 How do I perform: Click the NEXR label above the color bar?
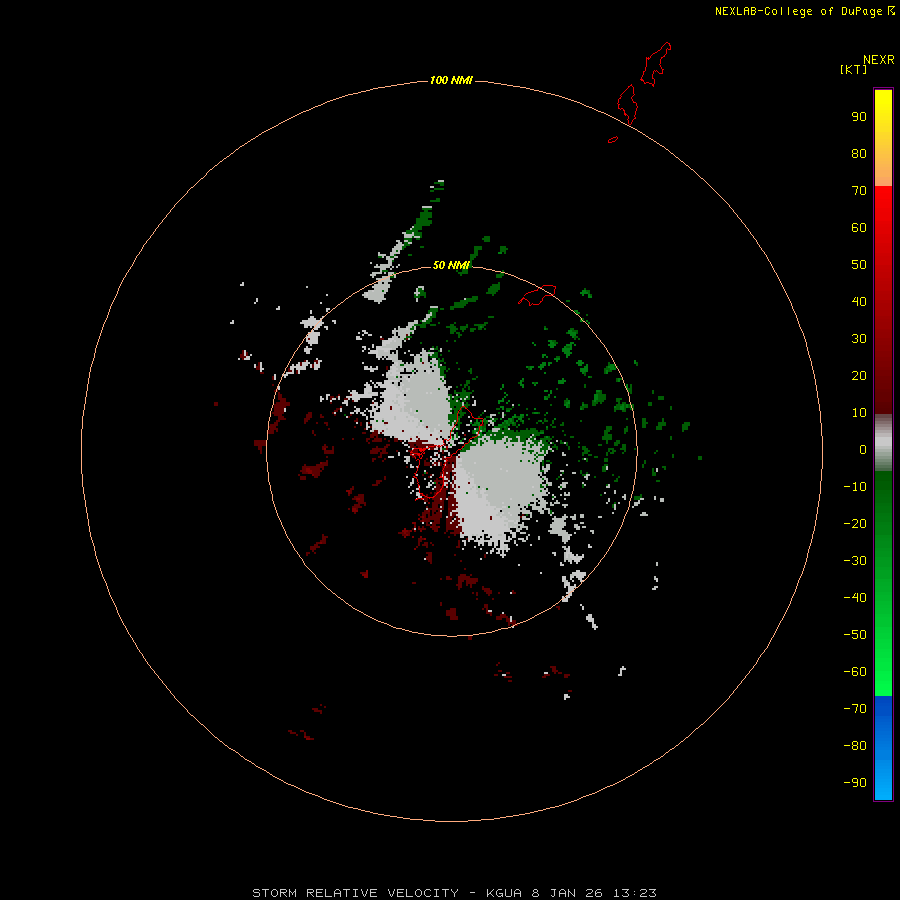(879, 60)
